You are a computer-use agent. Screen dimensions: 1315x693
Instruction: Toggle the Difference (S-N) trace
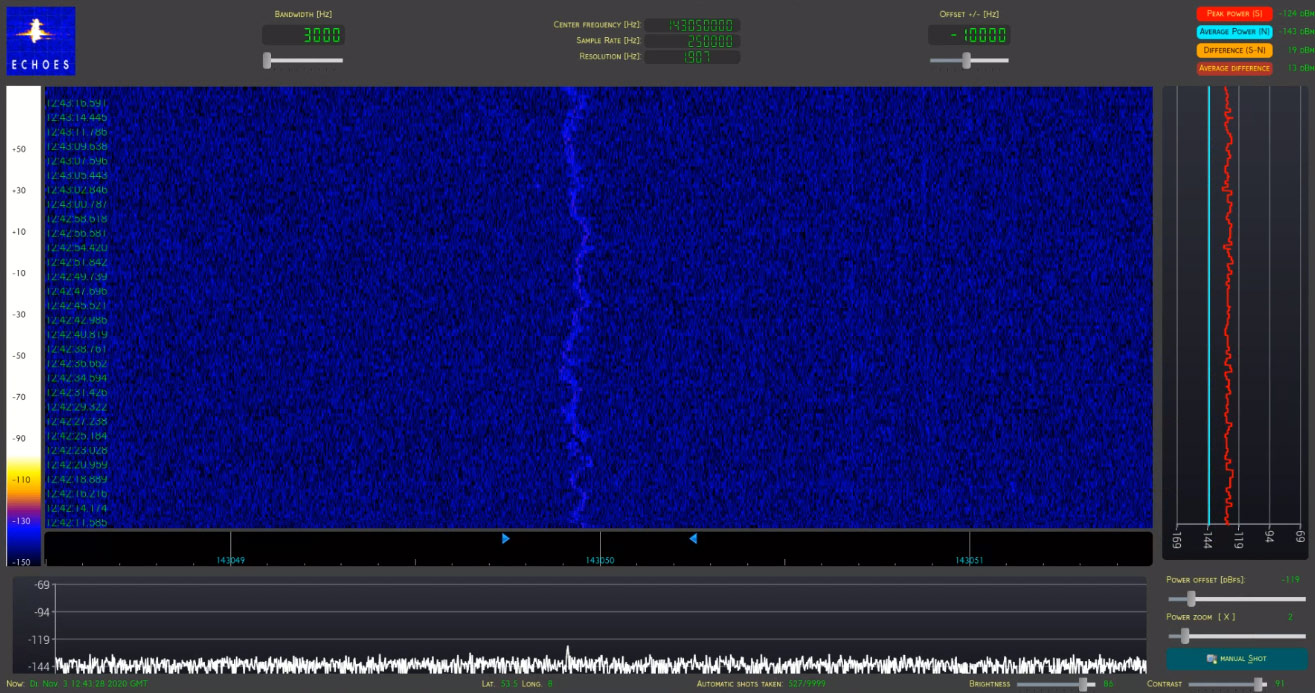coord(1234,50)
